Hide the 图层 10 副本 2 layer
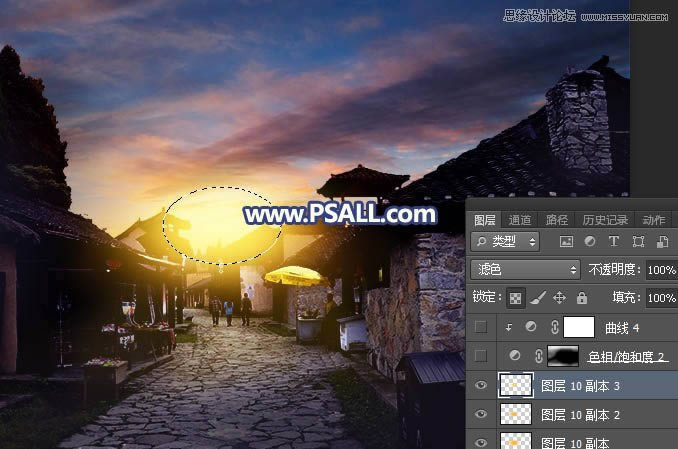This screenshot has height=449, width=678. (482, 414)
